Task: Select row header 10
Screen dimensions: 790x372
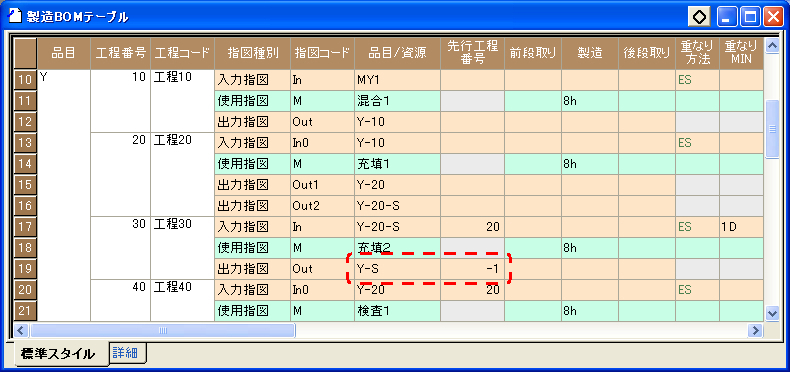Action: pos(24,80)
